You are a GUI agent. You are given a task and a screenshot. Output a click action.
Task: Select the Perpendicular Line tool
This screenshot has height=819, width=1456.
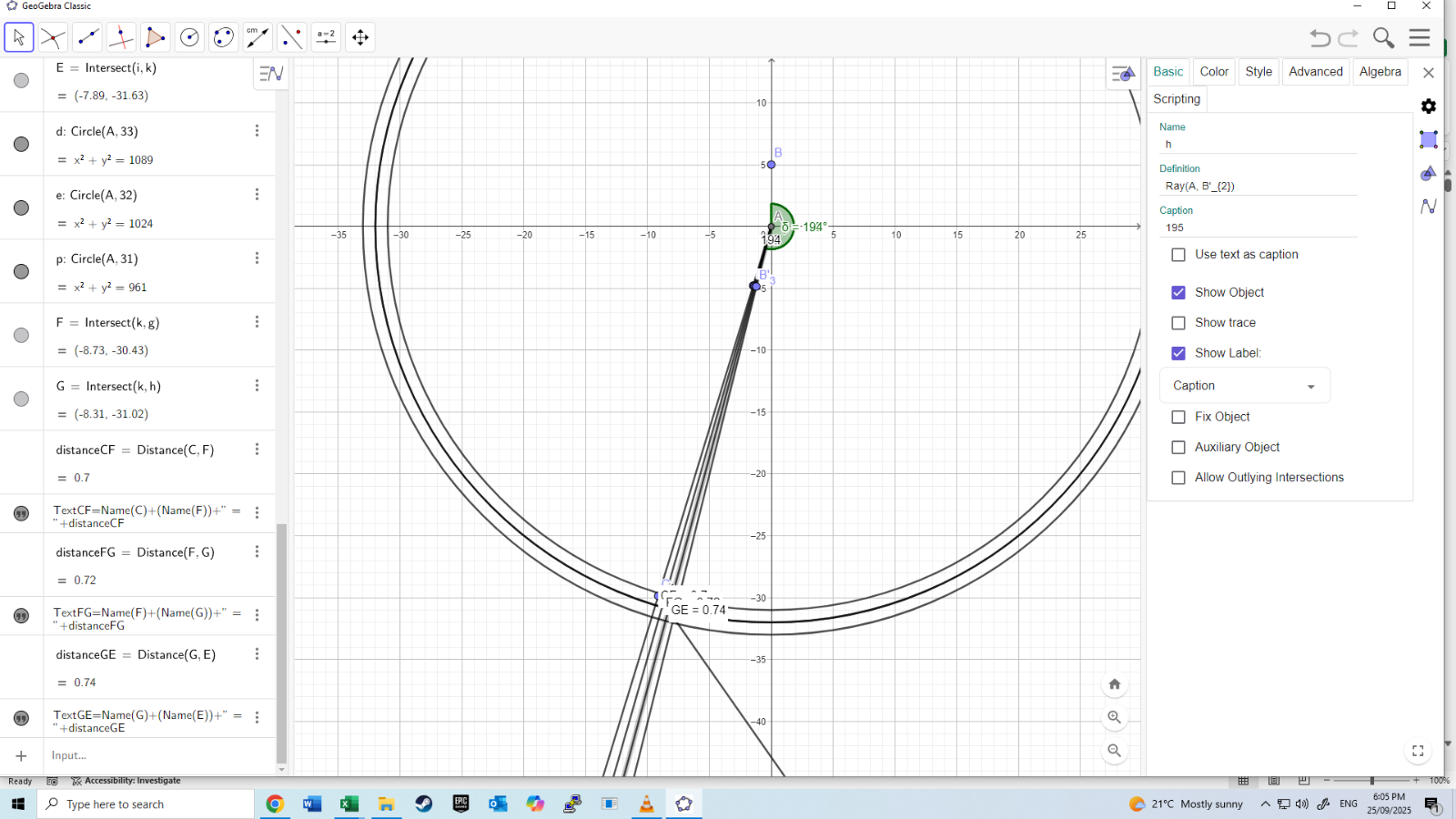point(121,37)
